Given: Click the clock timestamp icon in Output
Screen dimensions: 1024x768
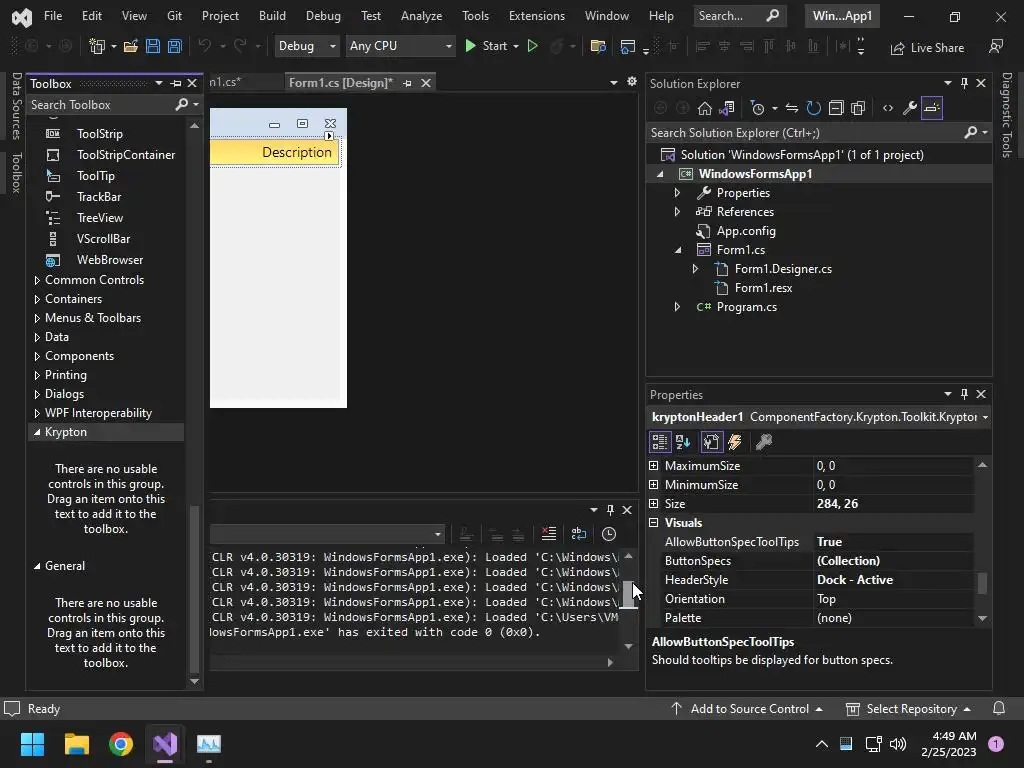Looking at the screenshot, I should [x=609, y=534].
